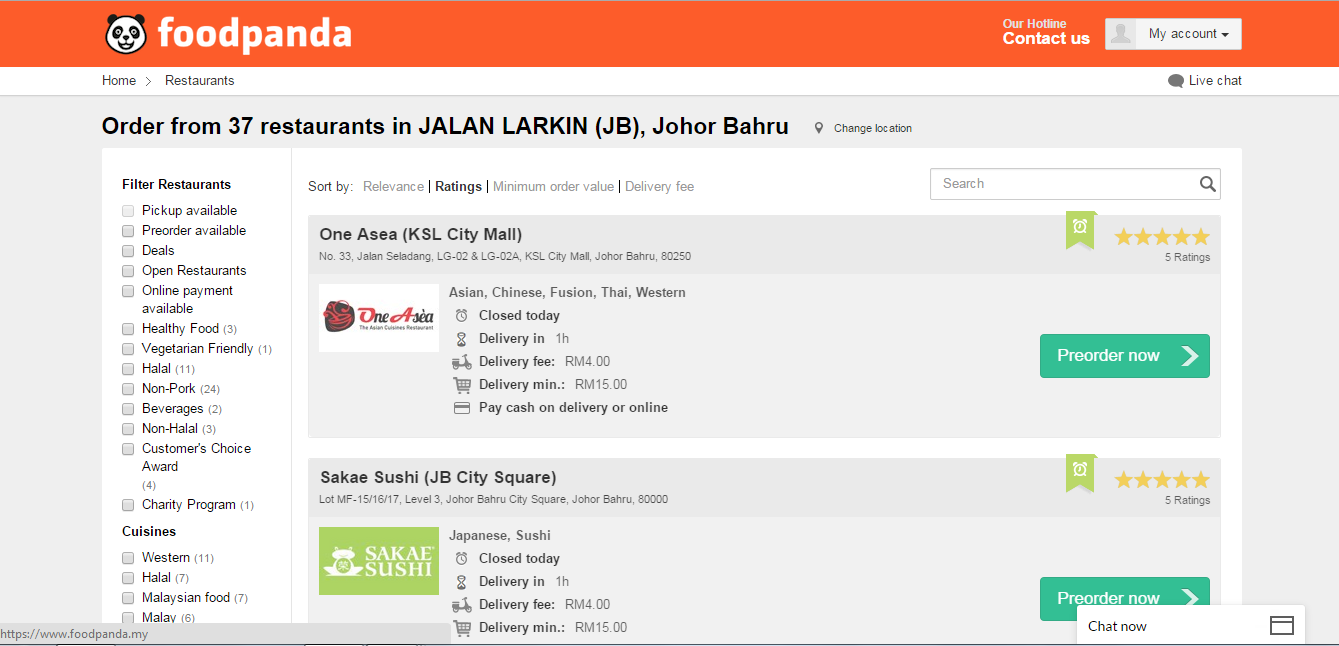Tick the Healthy Food checkbox

[128, 329]
